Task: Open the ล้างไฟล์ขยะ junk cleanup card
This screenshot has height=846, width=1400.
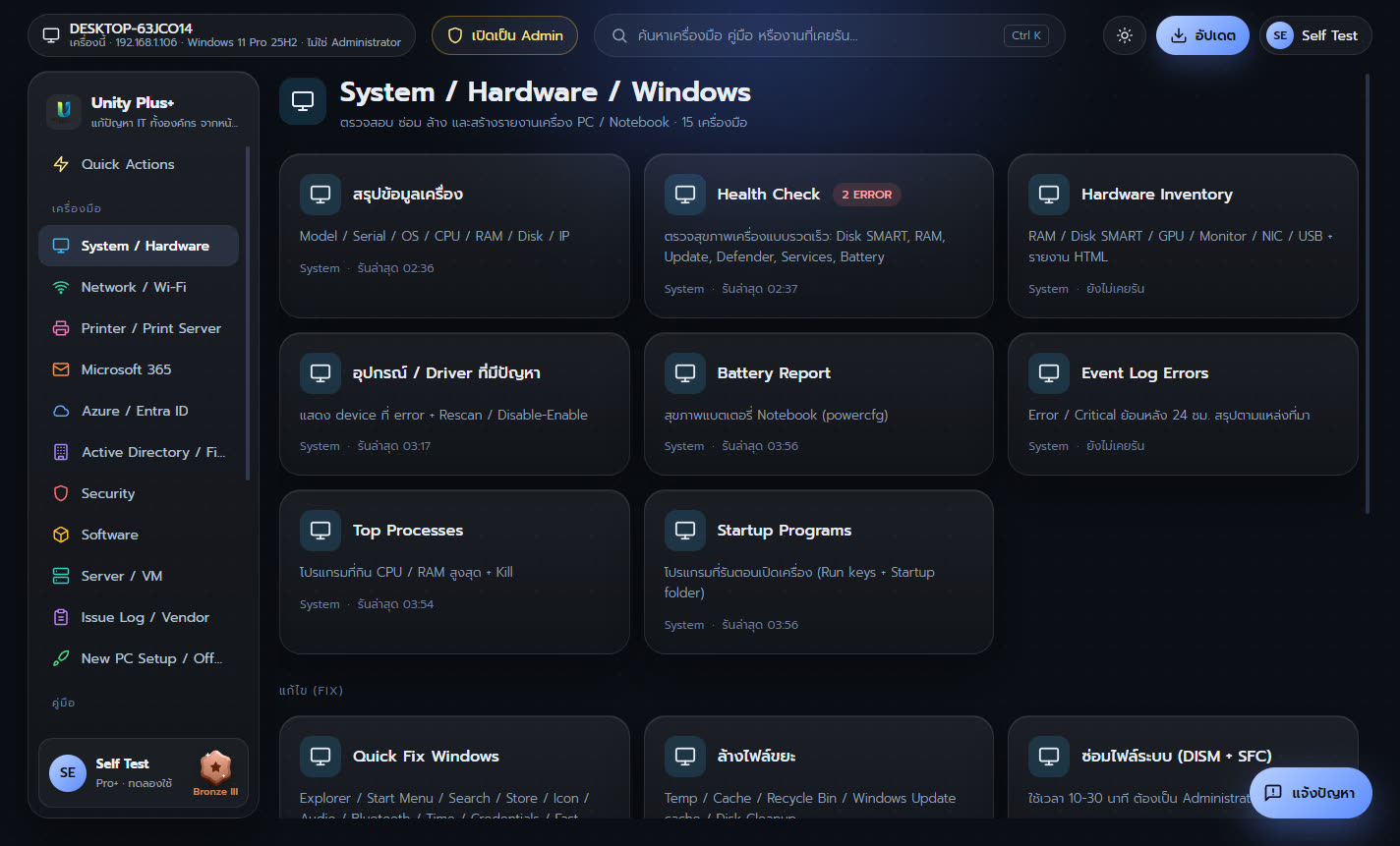Action: point(818,767)
